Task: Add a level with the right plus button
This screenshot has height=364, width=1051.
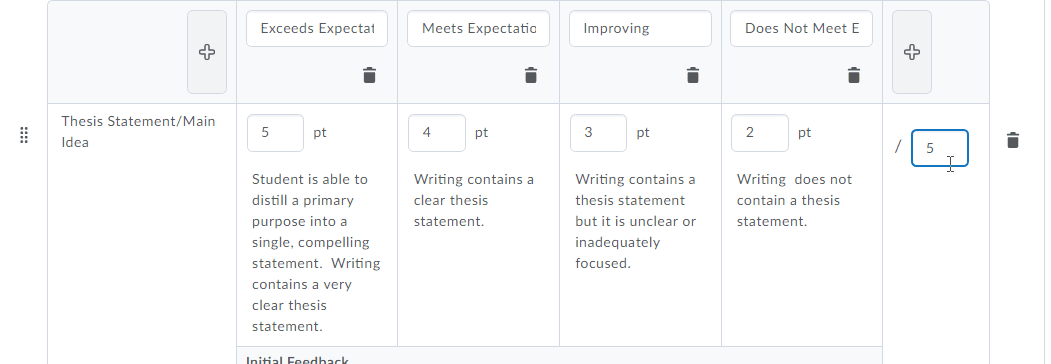Action: (912, 52)
